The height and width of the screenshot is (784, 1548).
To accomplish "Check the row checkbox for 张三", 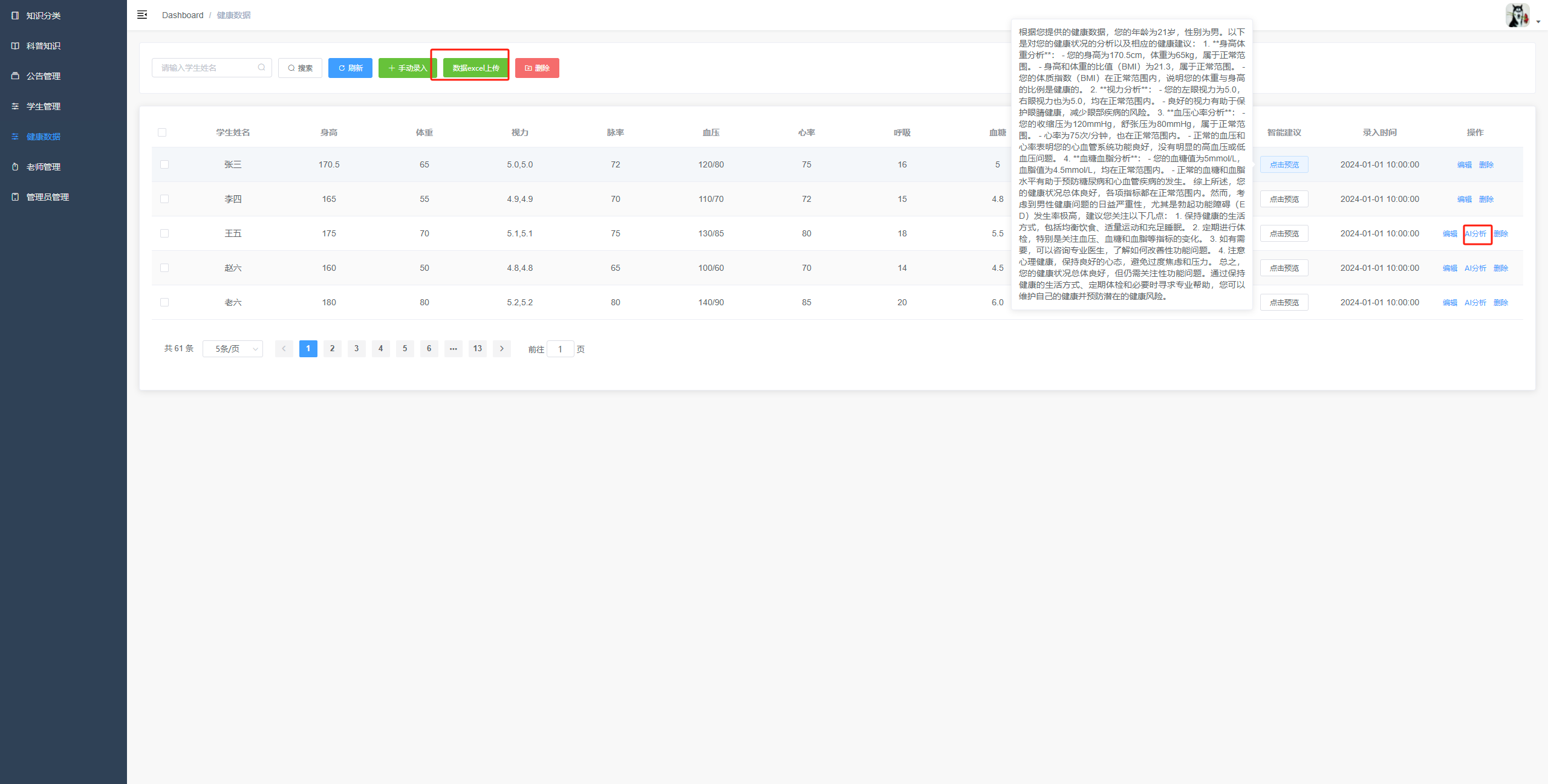I will click(164, 164).
